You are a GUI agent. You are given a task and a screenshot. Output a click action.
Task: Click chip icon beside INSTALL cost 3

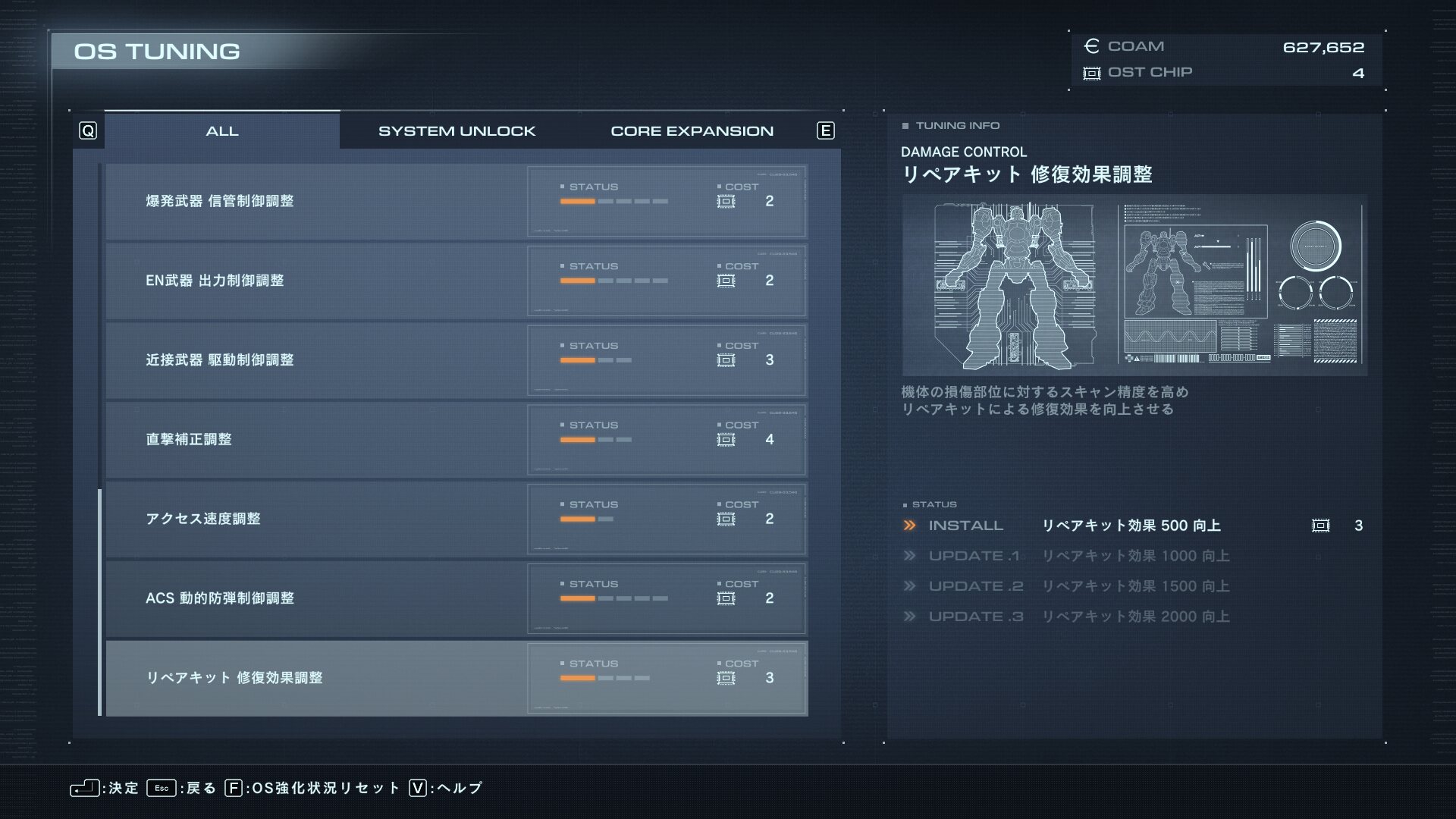pyautogui.click(x=1320, y=526)
